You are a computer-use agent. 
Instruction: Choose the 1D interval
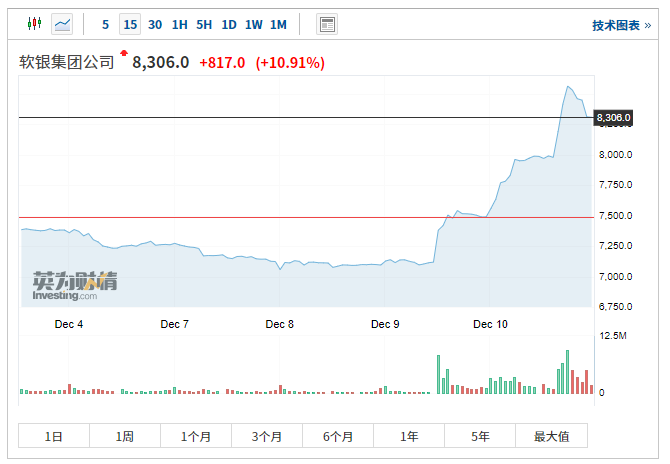pyautogui.click(x=229, y=25)
